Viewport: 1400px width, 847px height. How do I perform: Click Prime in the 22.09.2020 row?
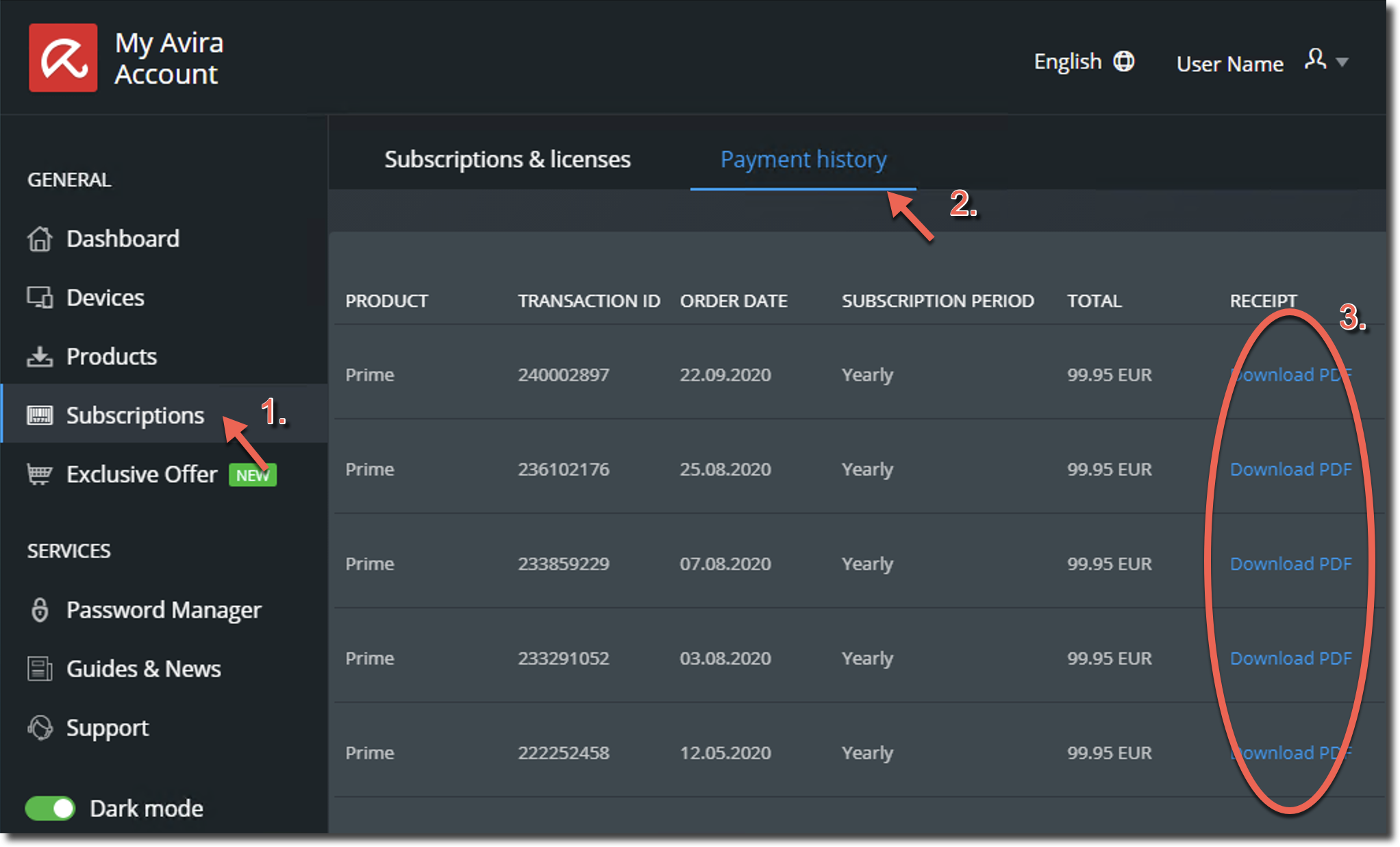[x=370, y=375]
